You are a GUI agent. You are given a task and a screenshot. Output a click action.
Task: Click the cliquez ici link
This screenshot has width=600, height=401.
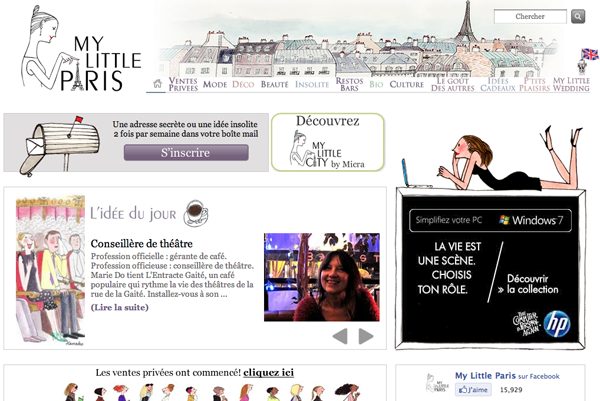tap(268, 372)
